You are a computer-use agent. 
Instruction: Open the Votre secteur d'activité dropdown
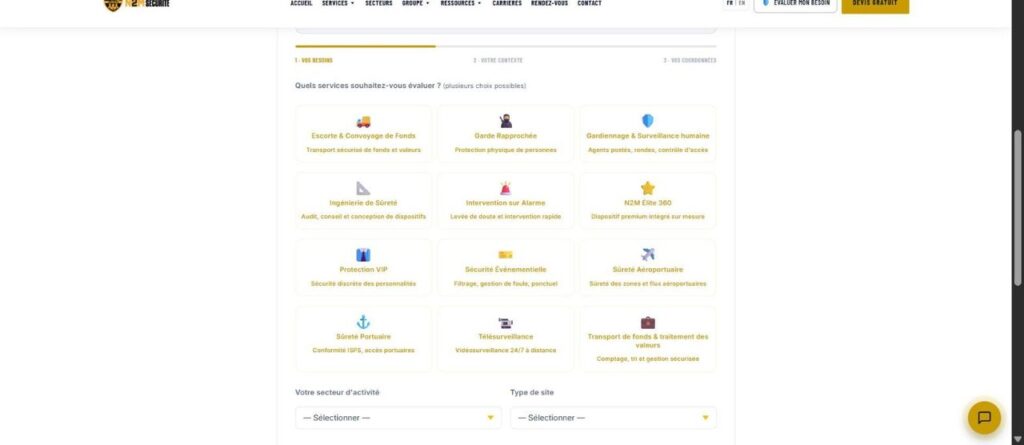click(398, 418)
